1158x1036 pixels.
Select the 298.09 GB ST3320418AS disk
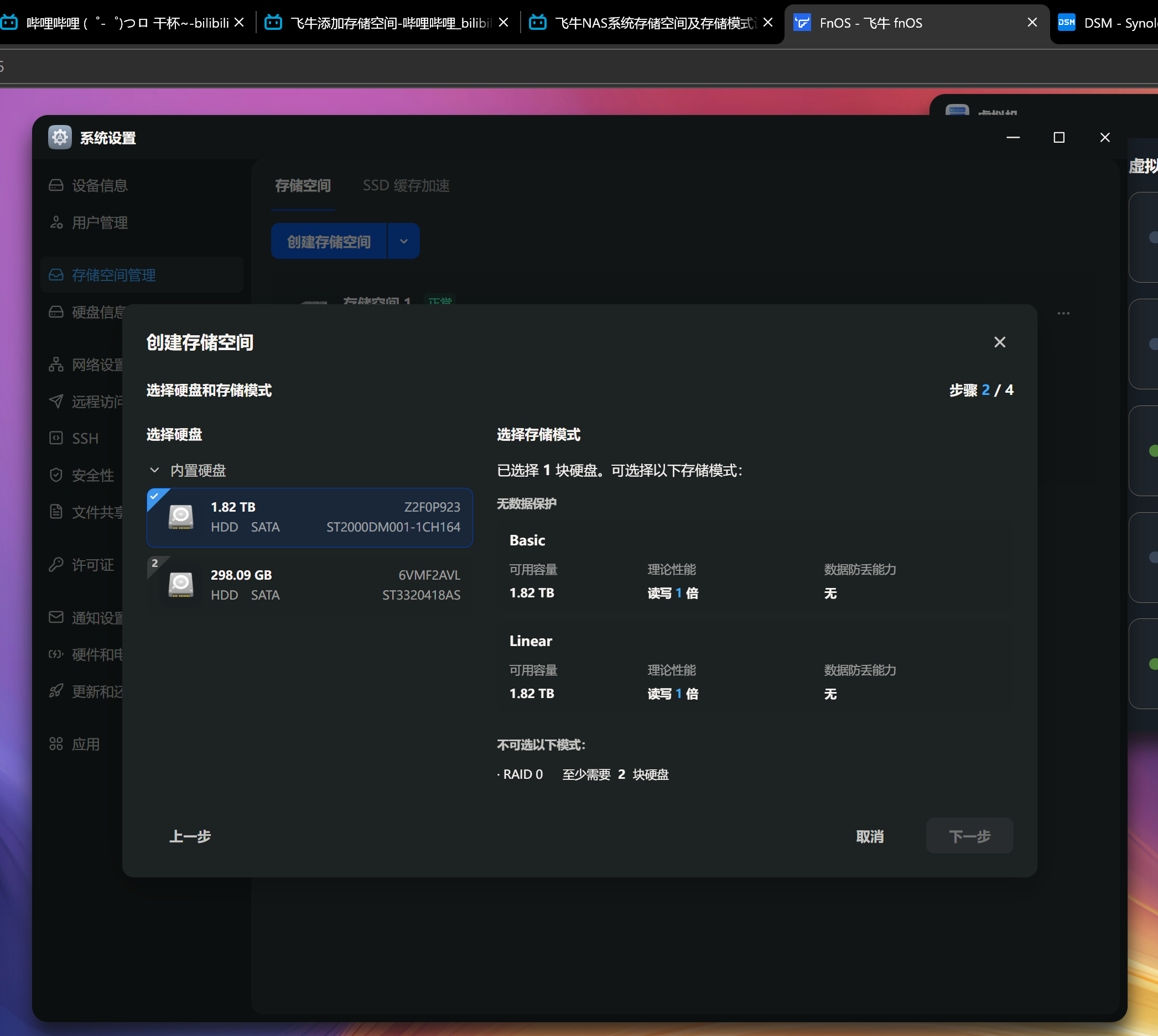click(x=310, y=585)
